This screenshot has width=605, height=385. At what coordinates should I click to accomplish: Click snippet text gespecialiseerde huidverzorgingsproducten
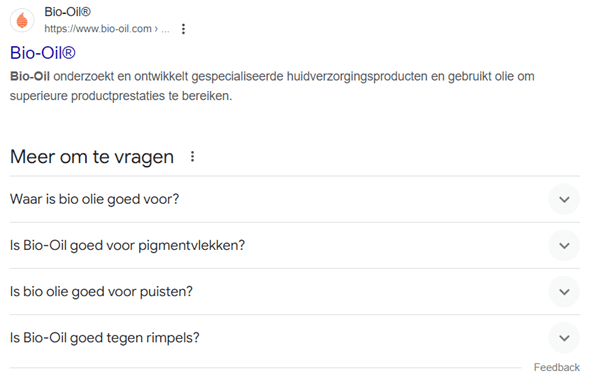(x=309, y=77)
